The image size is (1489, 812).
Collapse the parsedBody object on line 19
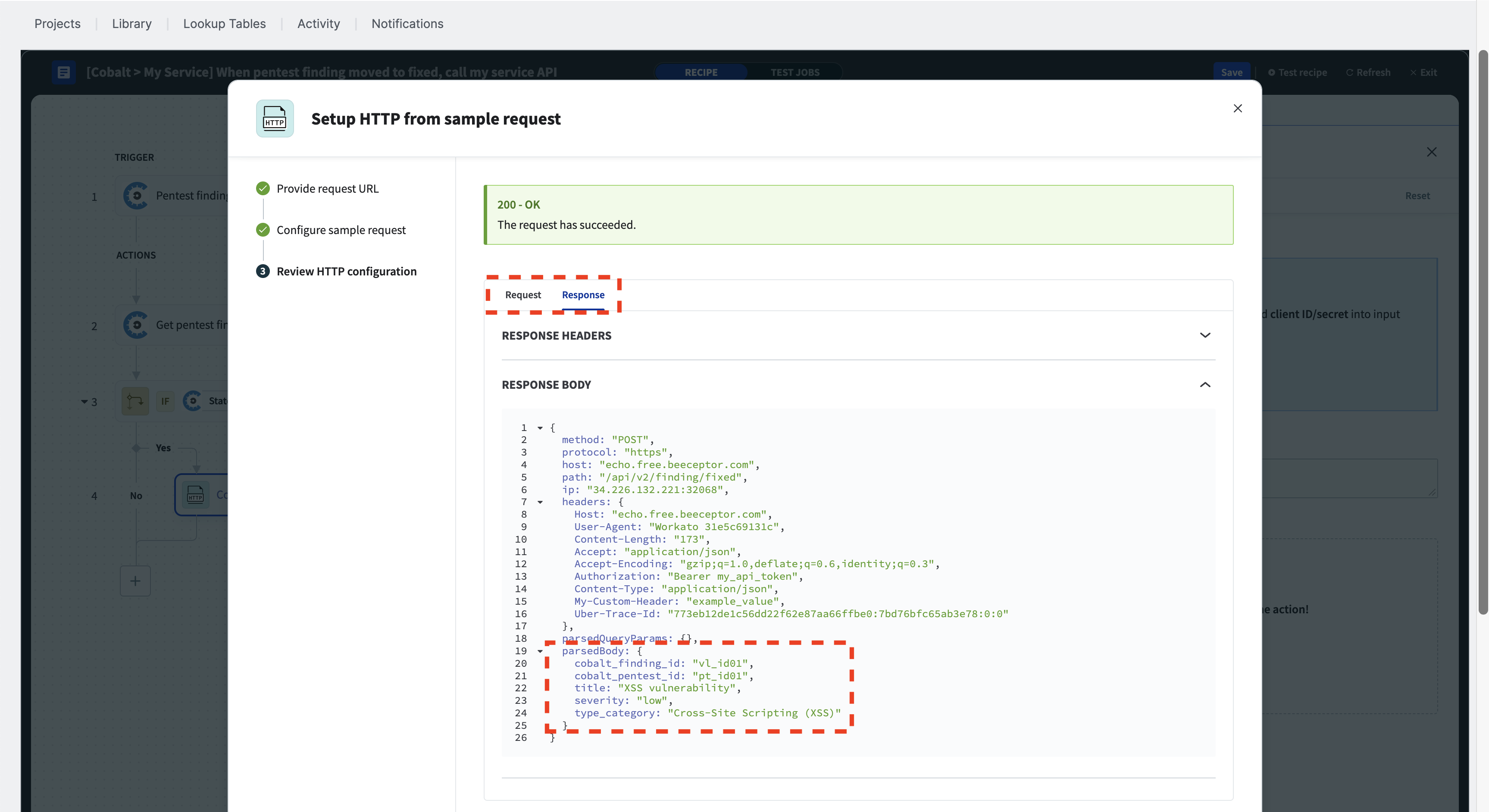click(540, 651)
